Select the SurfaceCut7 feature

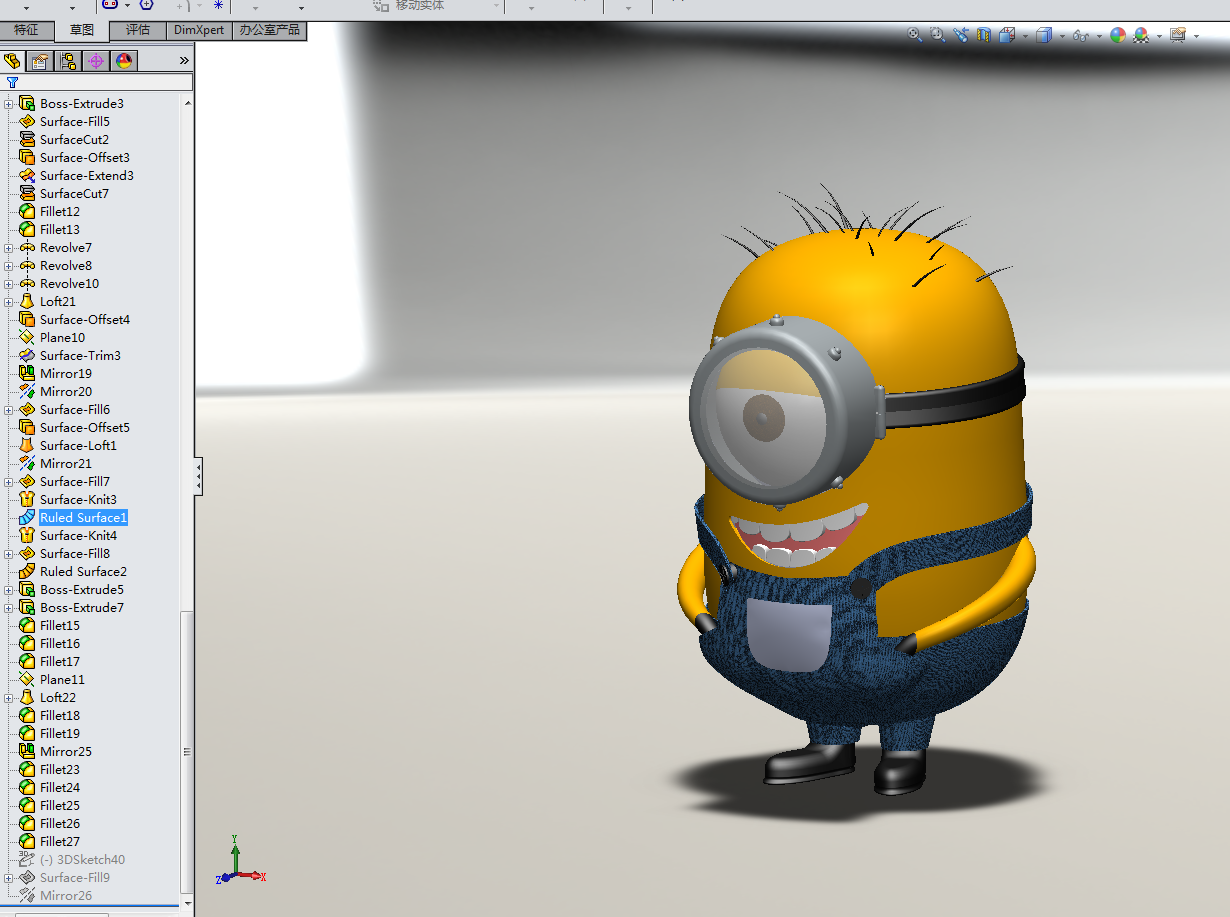74,194
